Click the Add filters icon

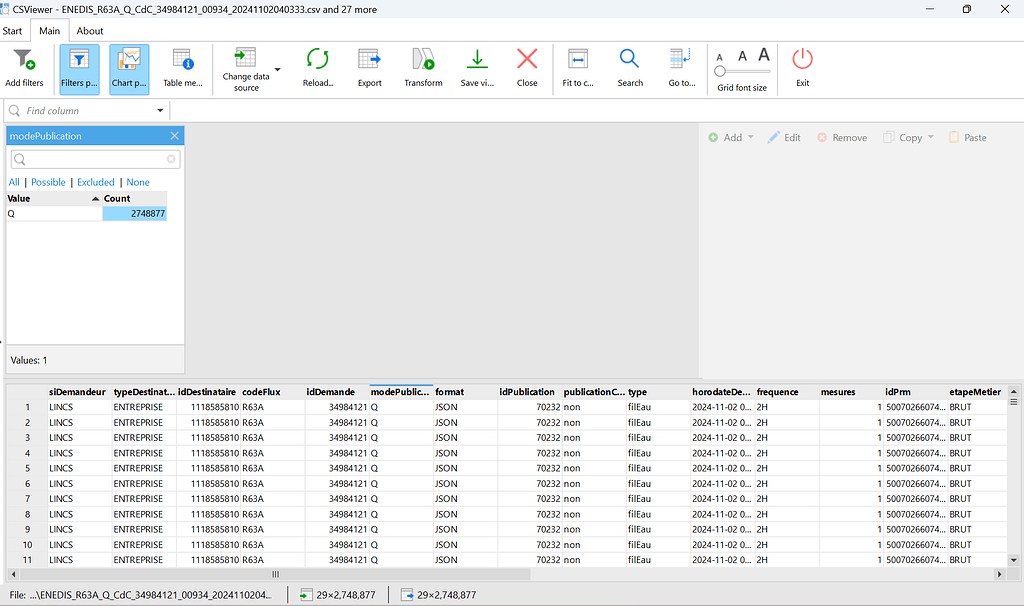24,62
